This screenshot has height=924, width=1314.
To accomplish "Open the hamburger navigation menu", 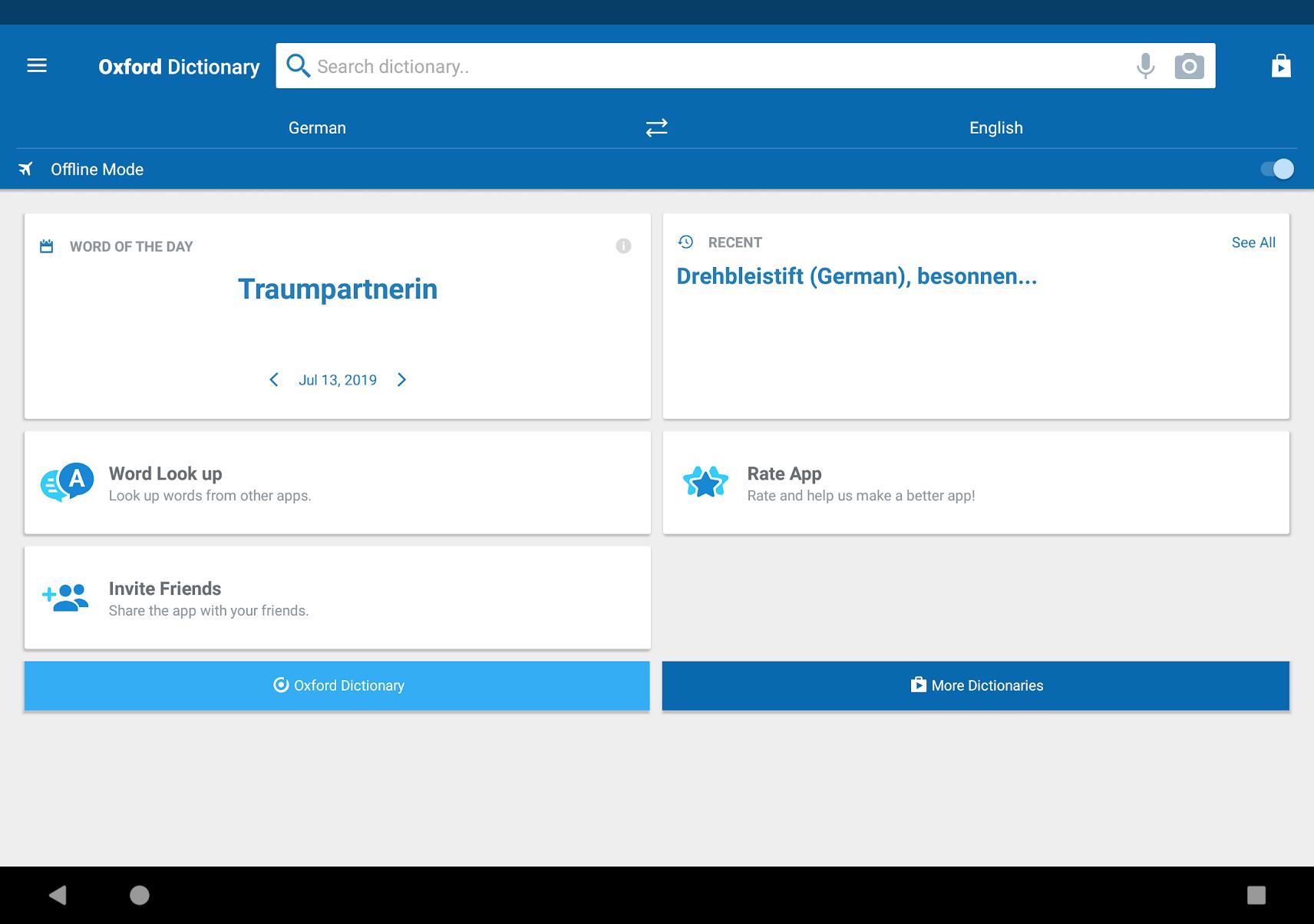I will (37, 66).
